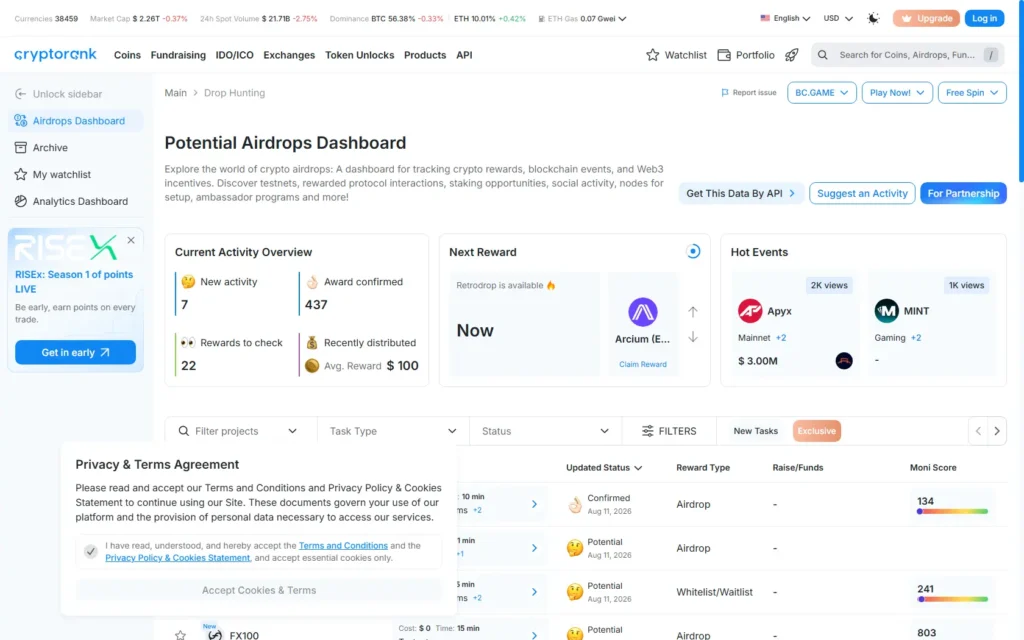The image size is (1024, 640).
Task: Click Suggest an Activity button
Action: pyautogui.click(x=862, y=193)
